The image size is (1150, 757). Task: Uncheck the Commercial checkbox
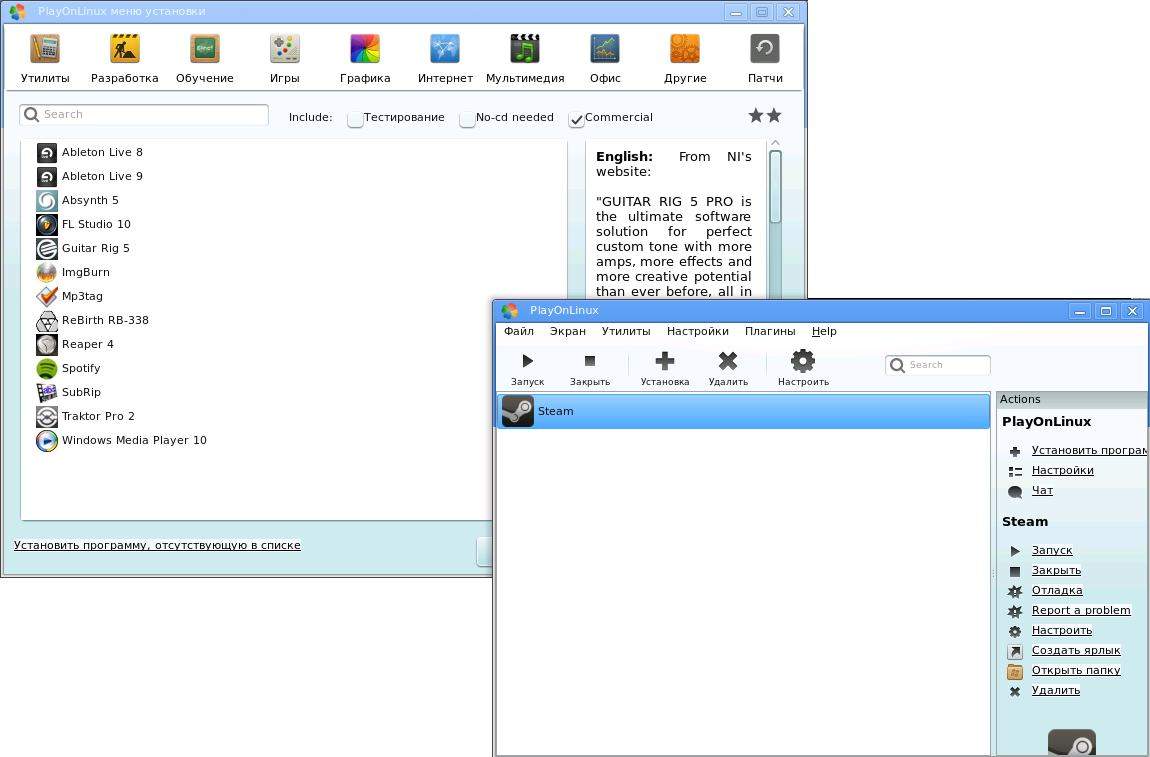pos(576,119)
